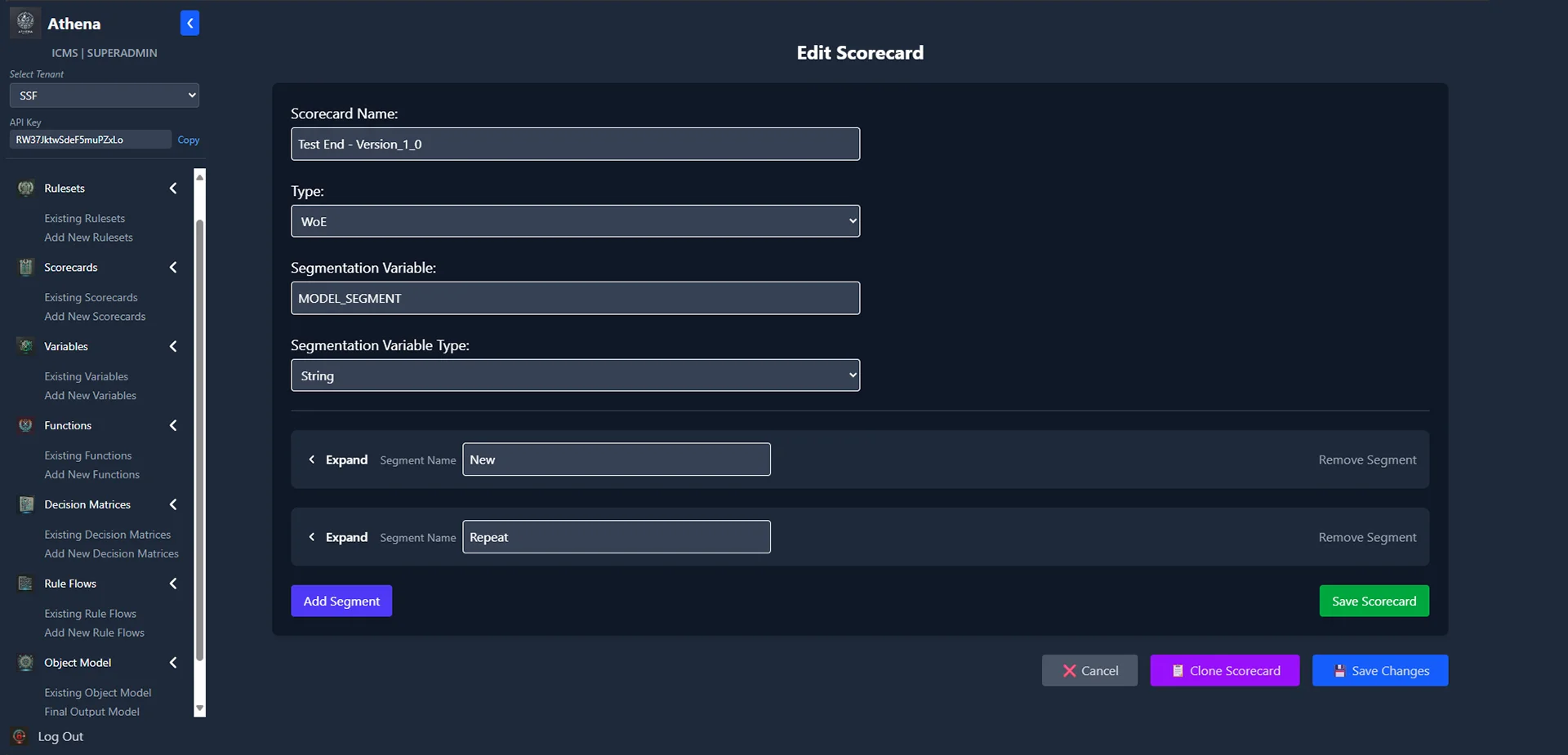Click the Decision Matrices icon
Image resolution: width=1568 pixels, height=755 pixels.
(x=26, y=504)
